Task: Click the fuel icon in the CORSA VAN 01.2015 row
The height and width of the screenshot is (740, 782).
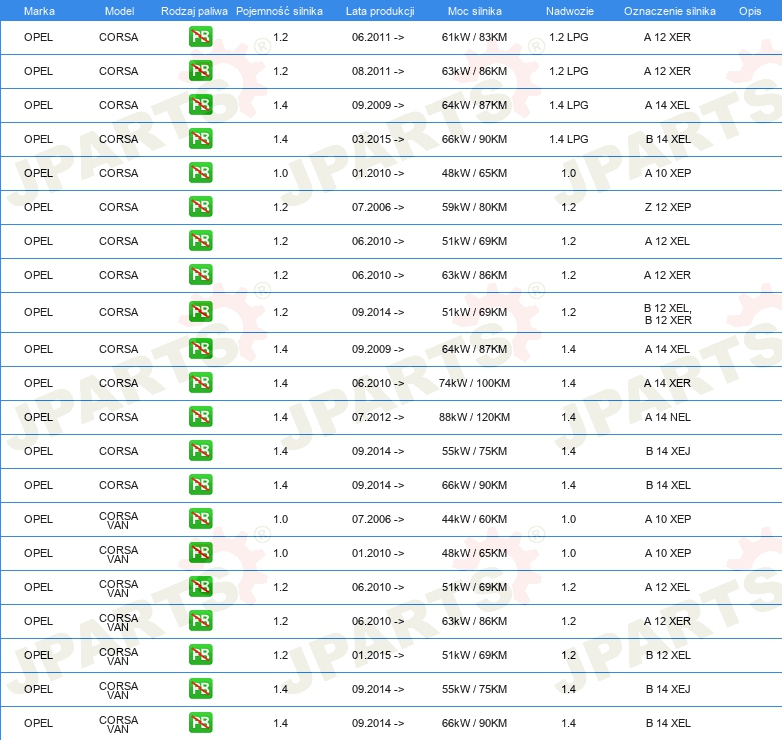Action: (x=200, y=654)
